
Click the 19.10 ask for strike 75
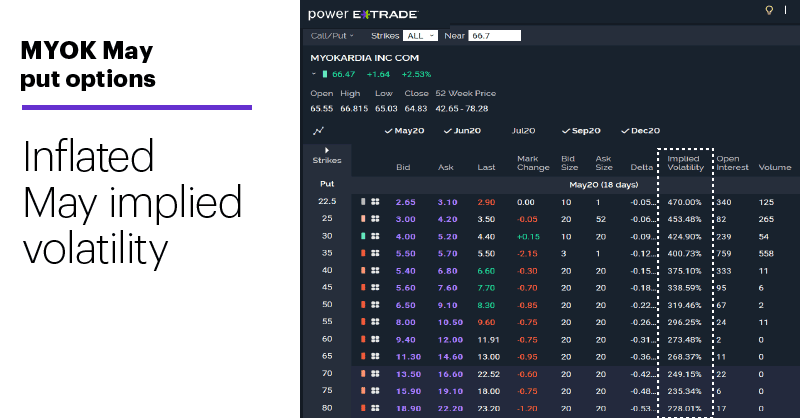click(x=450, y=391)
